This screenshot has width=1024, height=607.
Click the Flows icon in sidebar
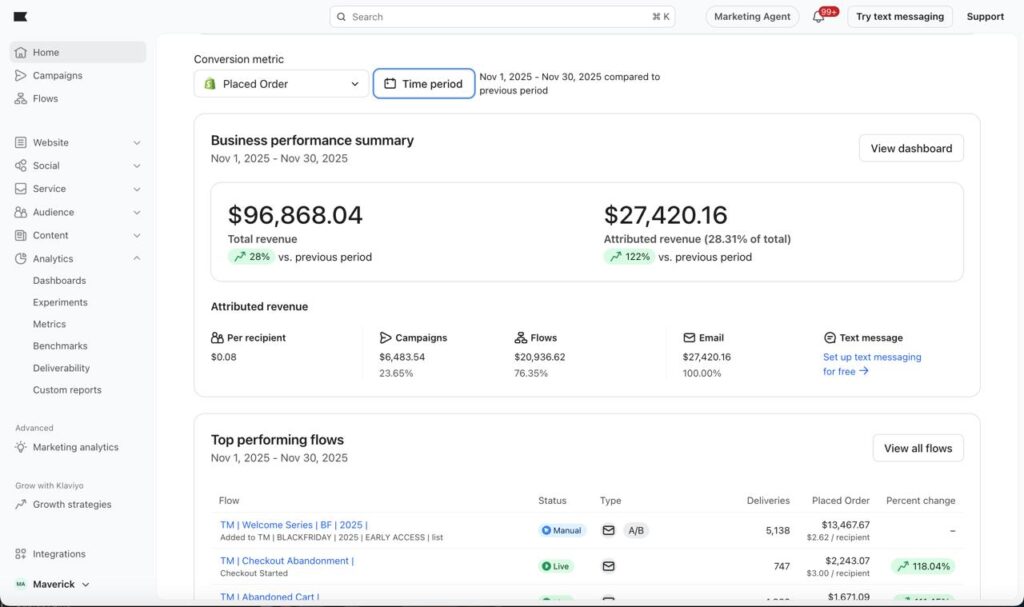pos(21,99)
